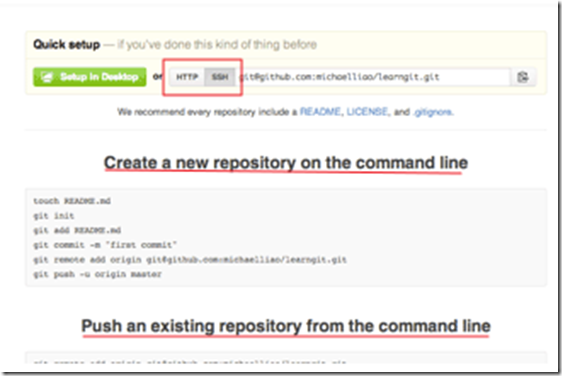Click the 'git remote add origin' command line
Screen dimensions: 562x376
[x=190, y=260]
